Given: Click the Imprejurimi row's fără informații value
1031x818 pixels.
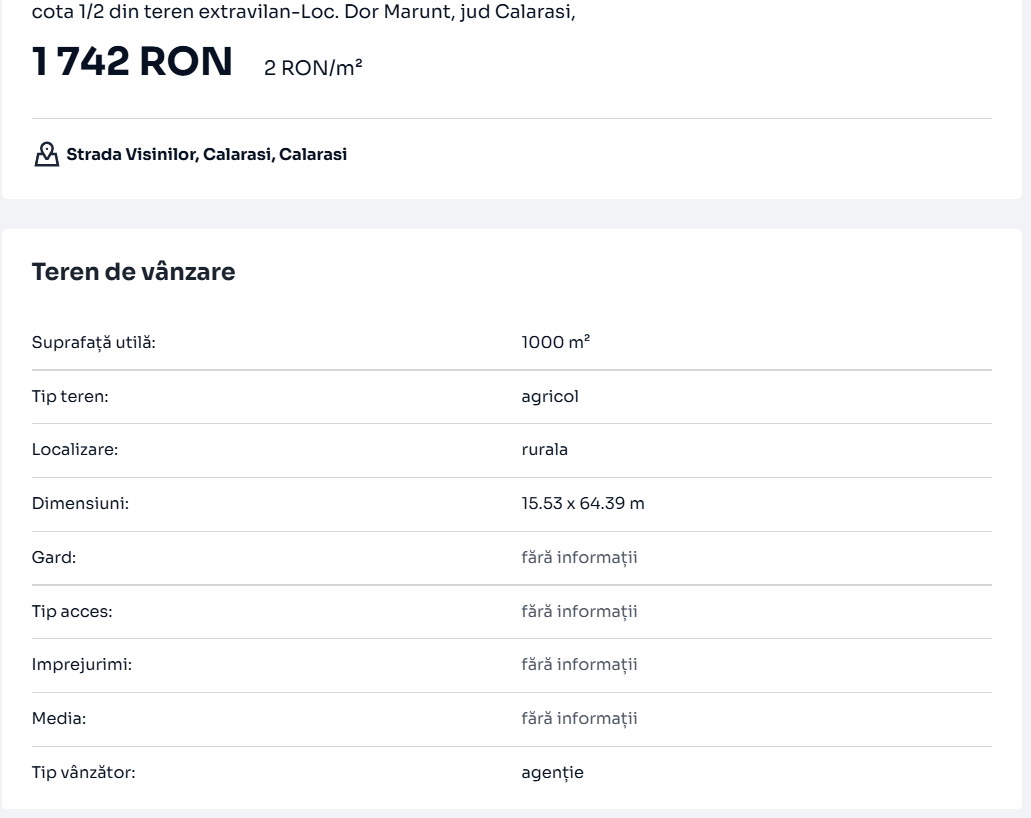Looking at the screenshot, I should (x=579, y=665).
